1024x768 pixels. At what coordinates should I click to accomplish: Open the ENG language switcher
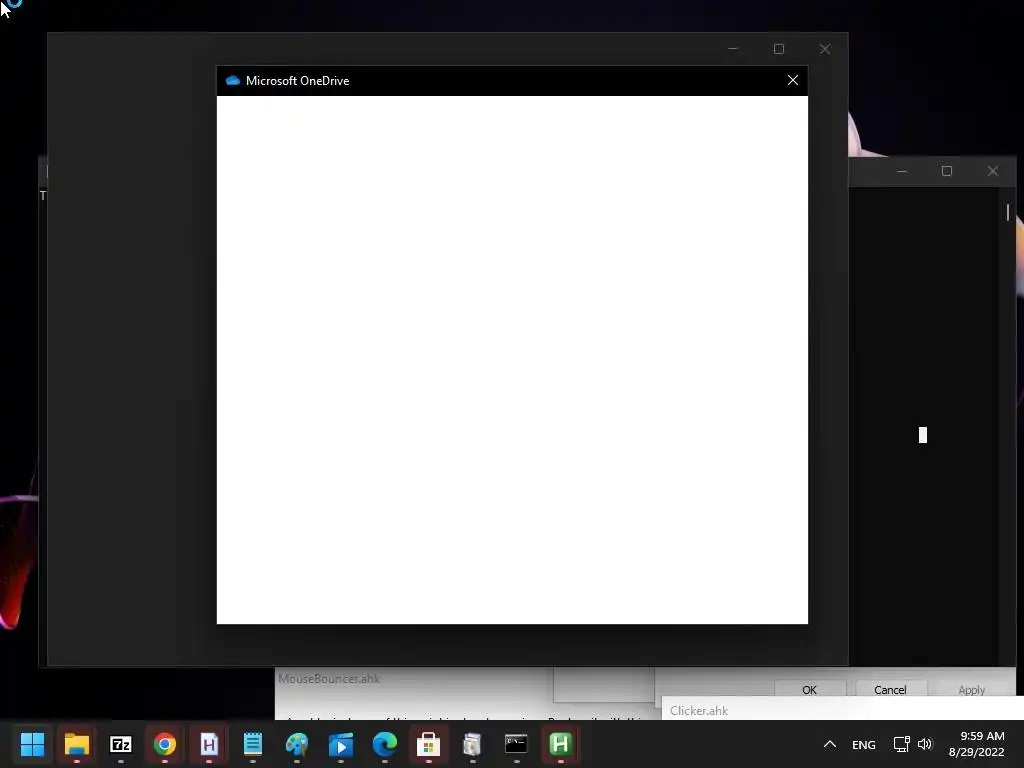pyautogui.click(x=863, y=744)
